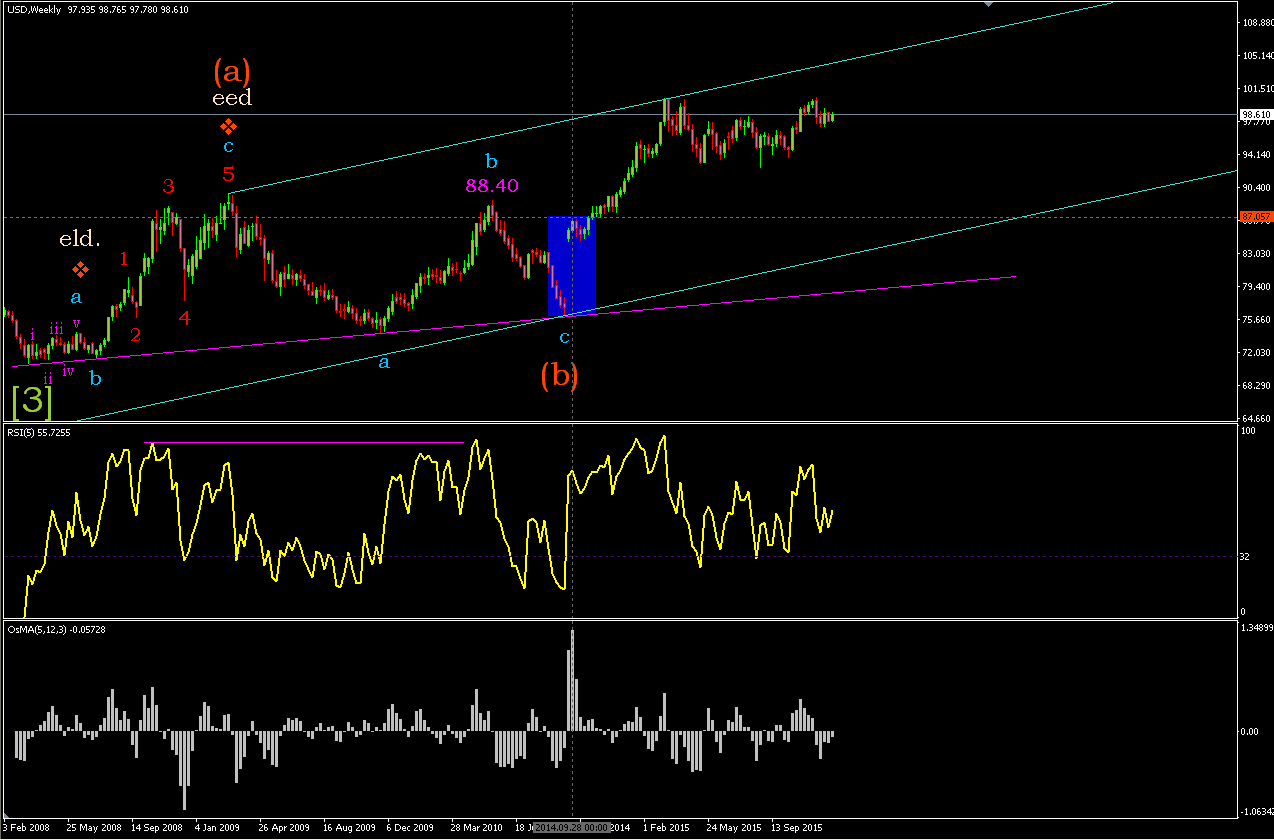1274x840 pixels.
Task: Click the 16 Aug 2009 date label
Action: [x=348, y=828]
